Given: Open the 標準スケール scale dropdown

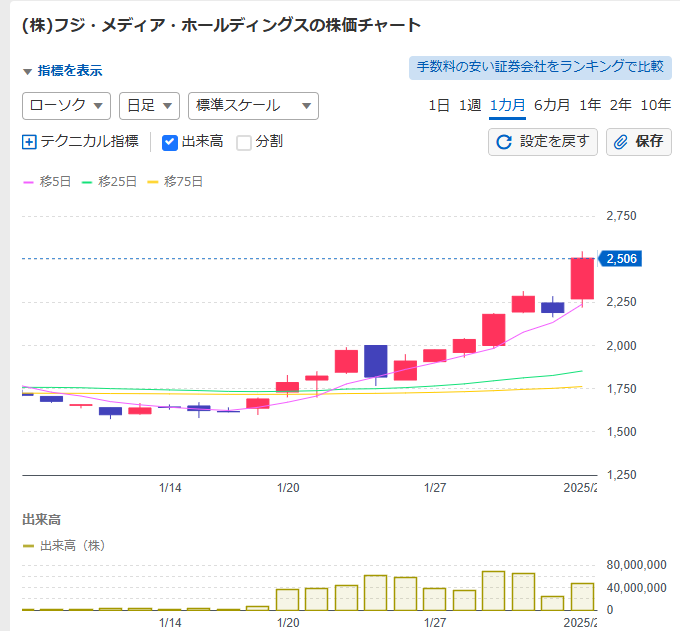Looking at the screenshot, I should point(253,106).
